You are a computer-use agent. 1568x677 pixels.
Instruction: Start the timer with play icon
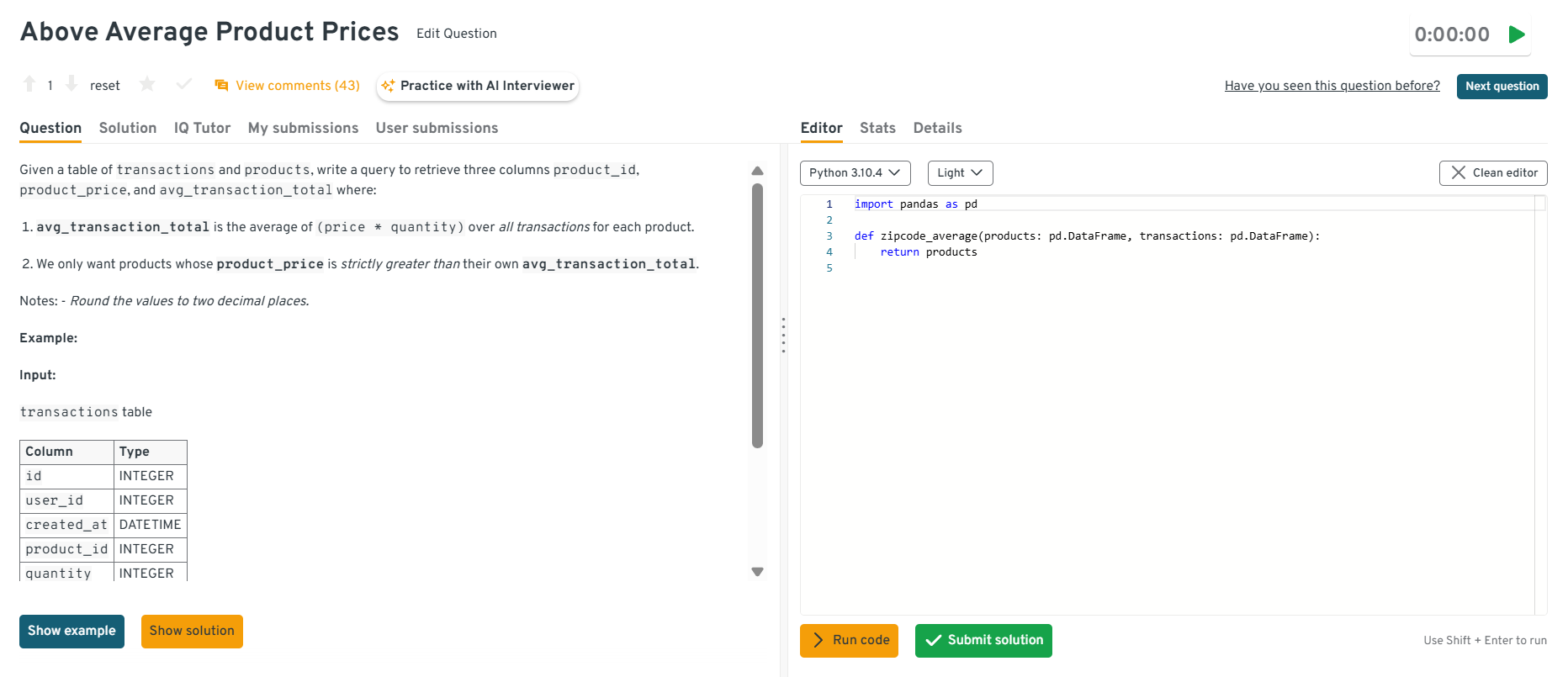(x=1517, y=34)
